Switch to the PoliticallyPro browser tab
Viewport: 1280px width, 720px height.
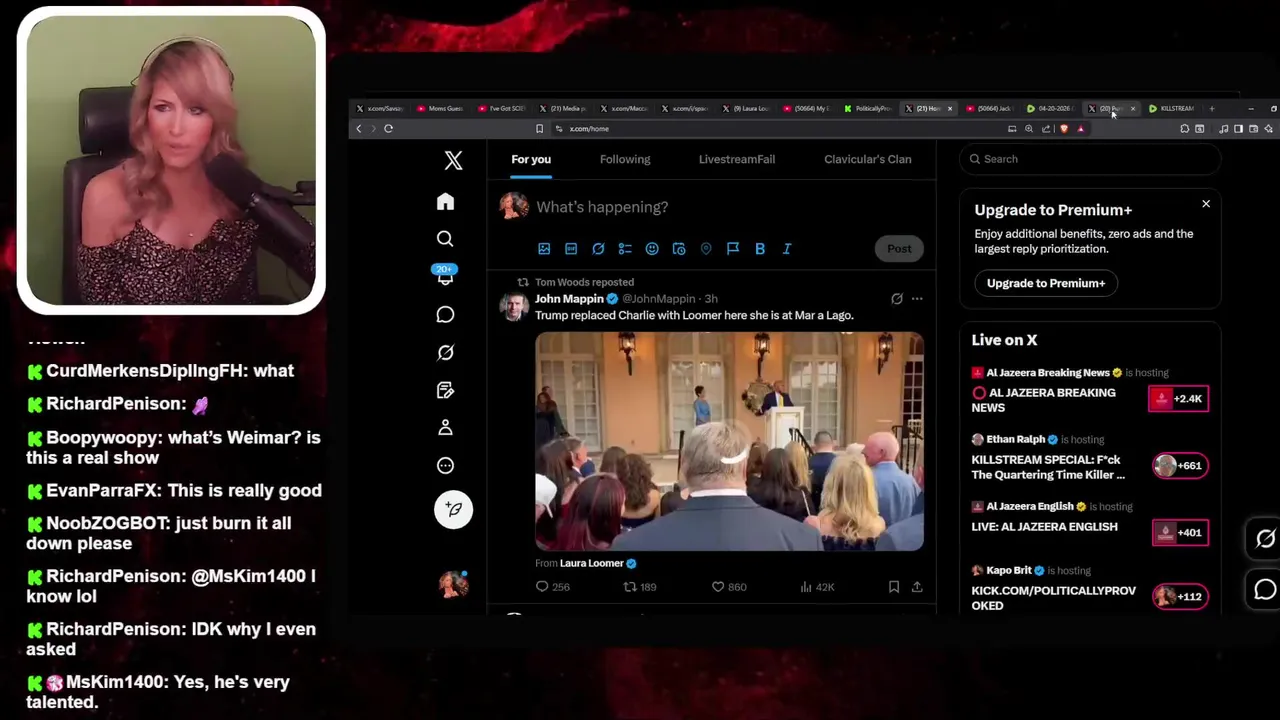pyautogui.click(x=867, y=108)
